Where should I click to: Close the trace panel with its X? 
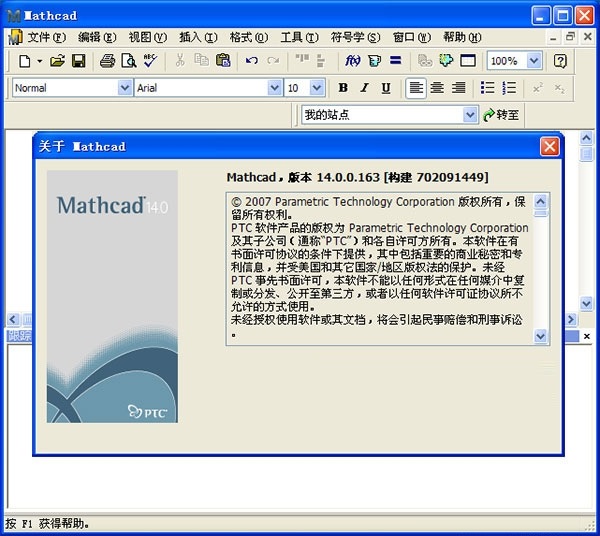point(587,336)
